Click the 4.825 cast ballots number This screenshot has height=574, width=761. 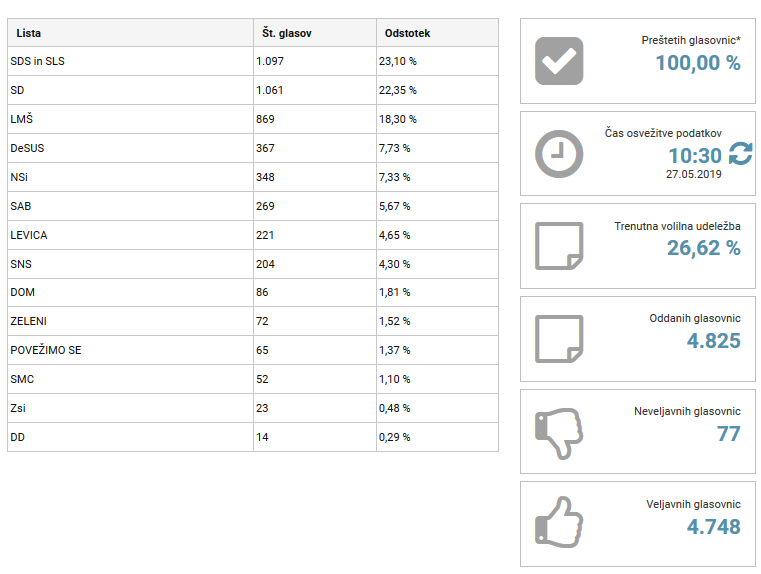[x=713, y=341]
